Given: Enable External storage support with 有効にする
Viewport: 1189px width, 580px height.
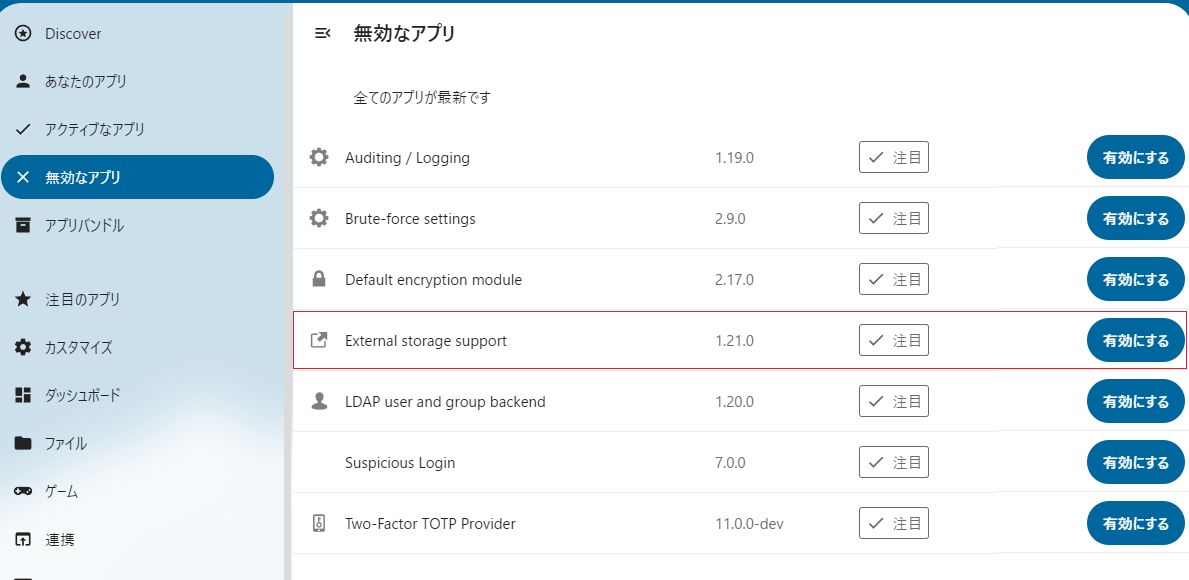Looking at the screenshot, I should click(x=1135, y=340).
